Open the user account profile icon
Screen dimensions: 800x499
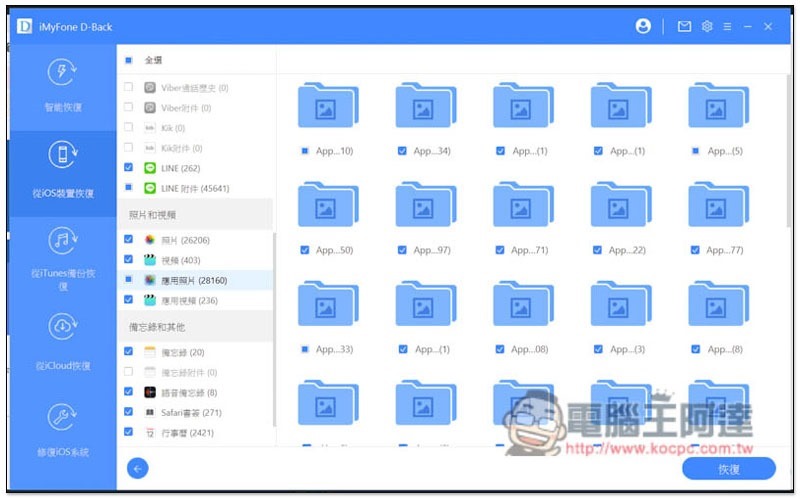(643, 27)
